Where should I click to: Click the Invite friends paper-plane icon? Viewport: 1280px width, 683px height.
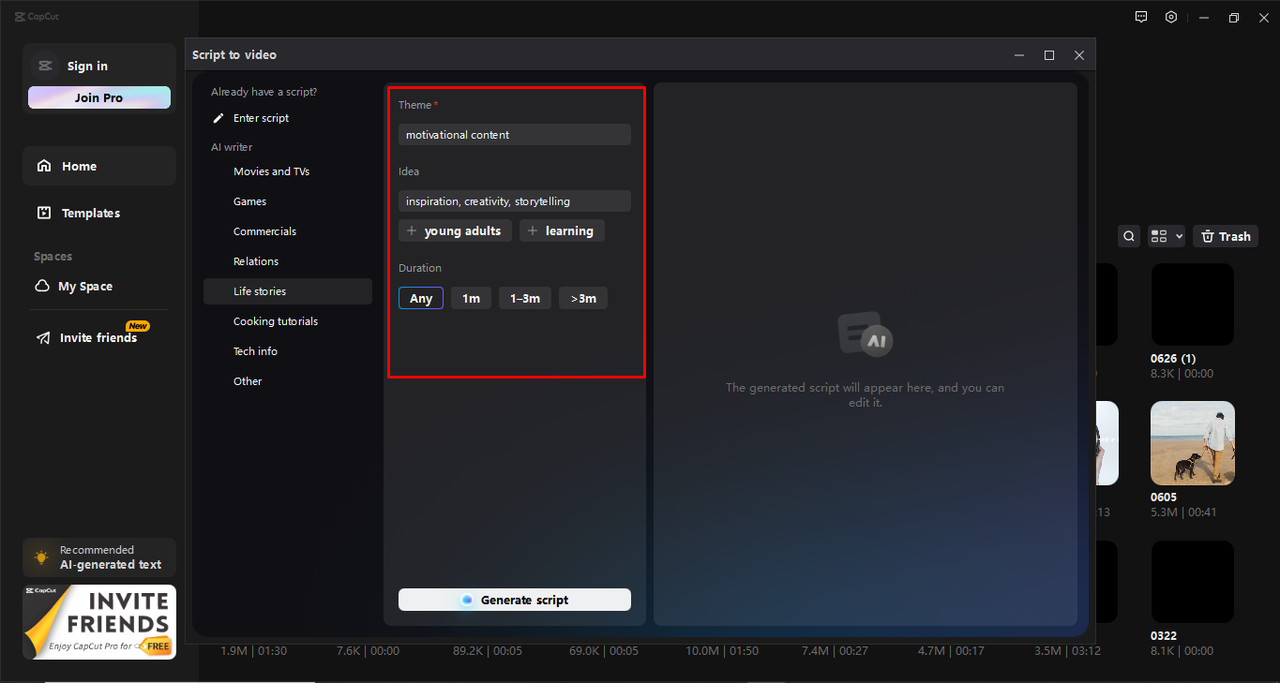[x=44, y=338]
